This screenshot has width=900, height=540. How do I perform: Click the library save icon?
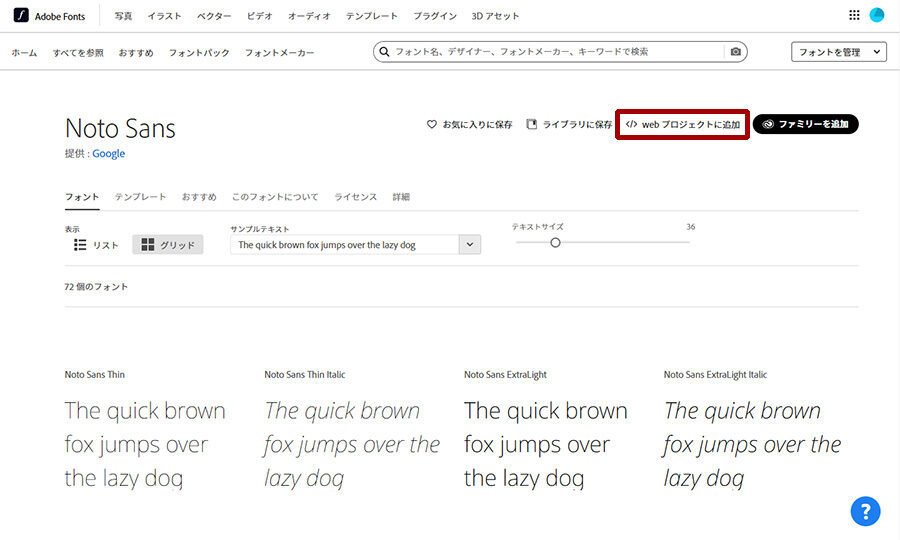(x=532, y=124)
